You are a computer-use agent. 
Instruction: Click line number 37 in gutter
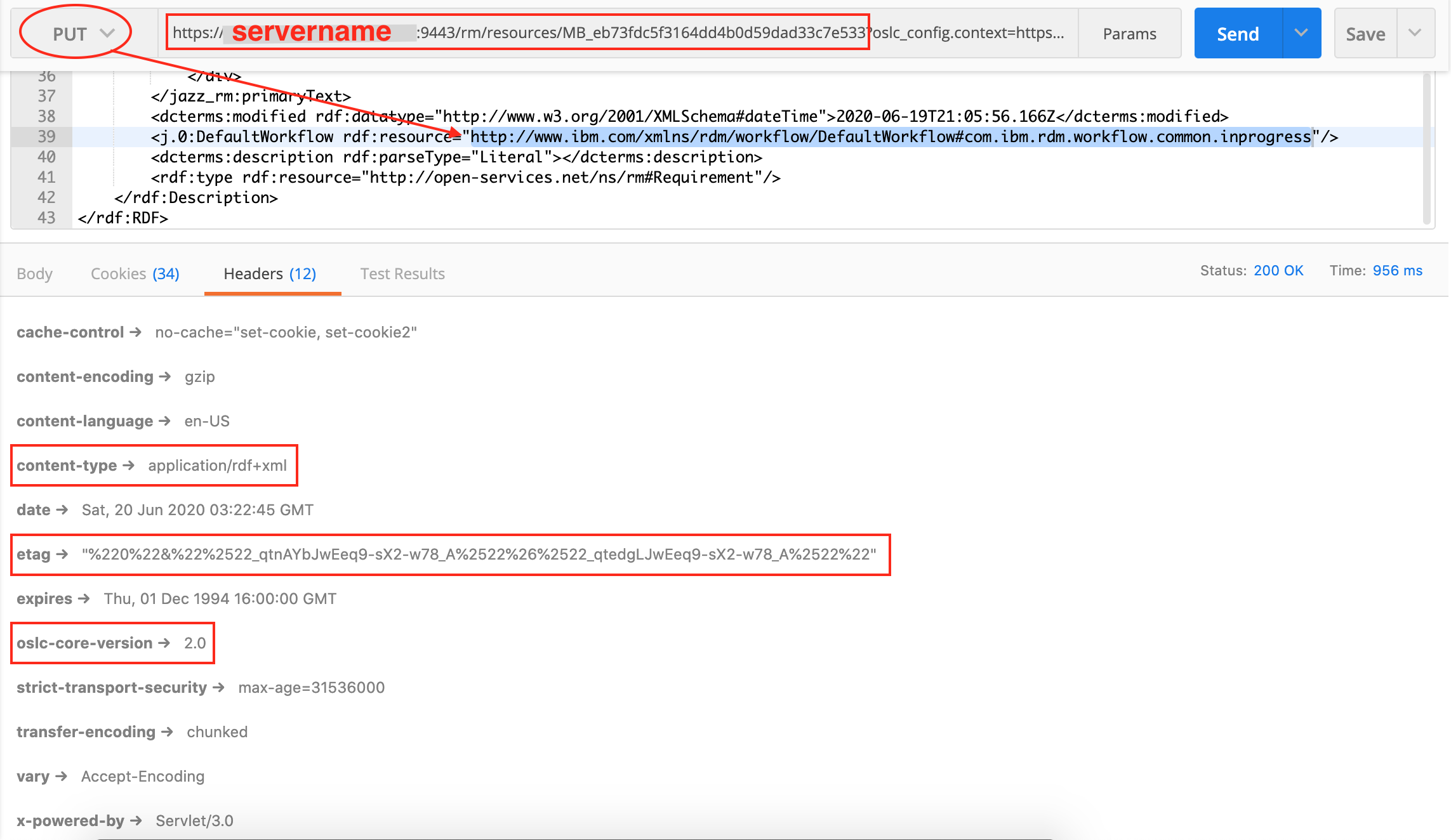click(x=46, y=96)
